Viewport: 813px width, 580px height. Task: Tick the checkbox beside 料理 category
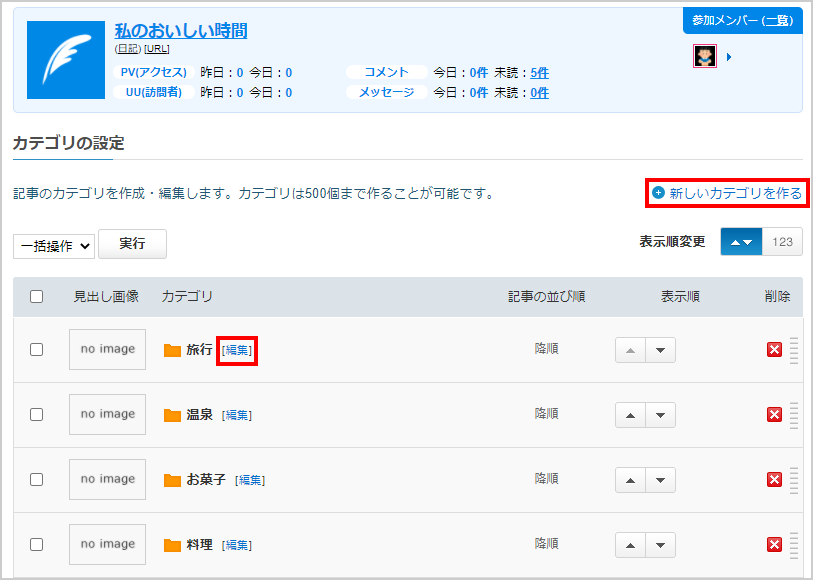36,544
